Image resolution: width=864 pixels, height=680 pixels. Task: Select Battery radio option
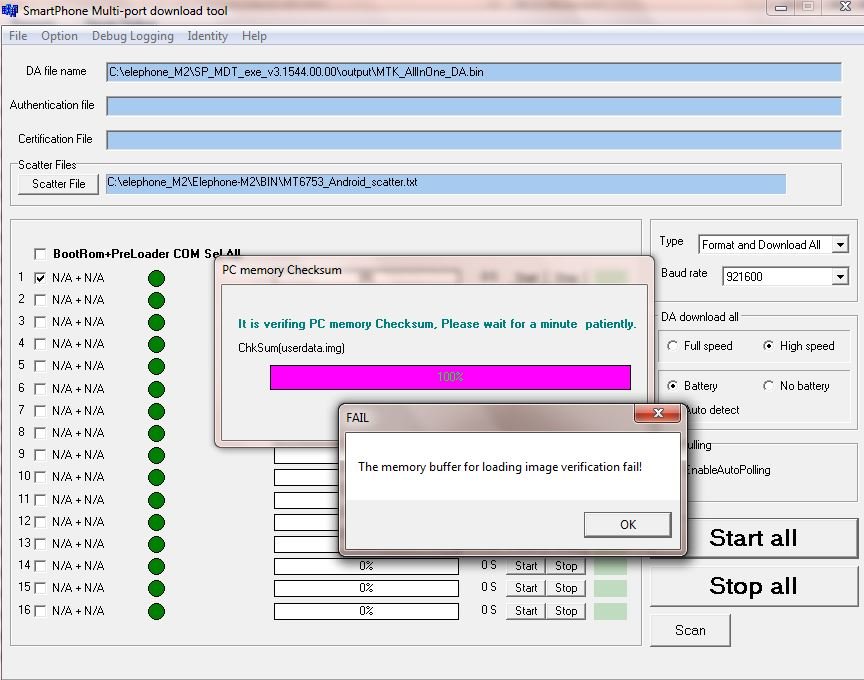pos(672,386)
